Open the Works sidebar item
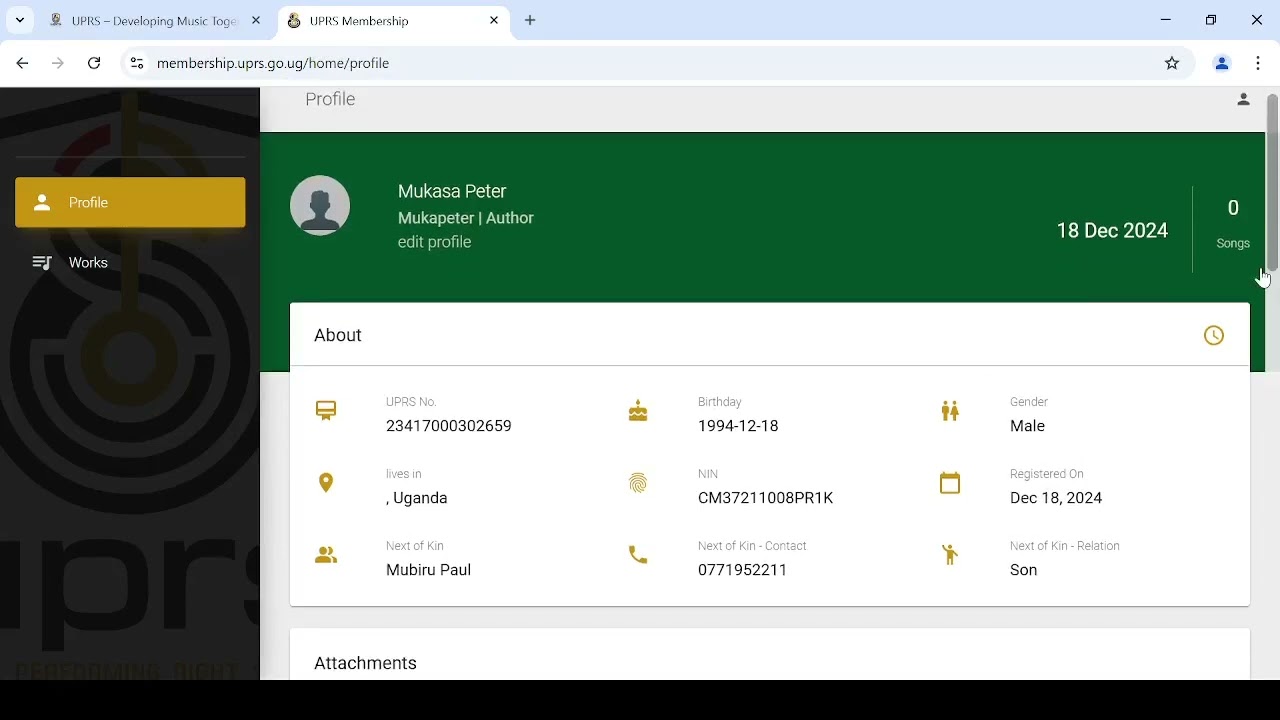 click(130, 263)
